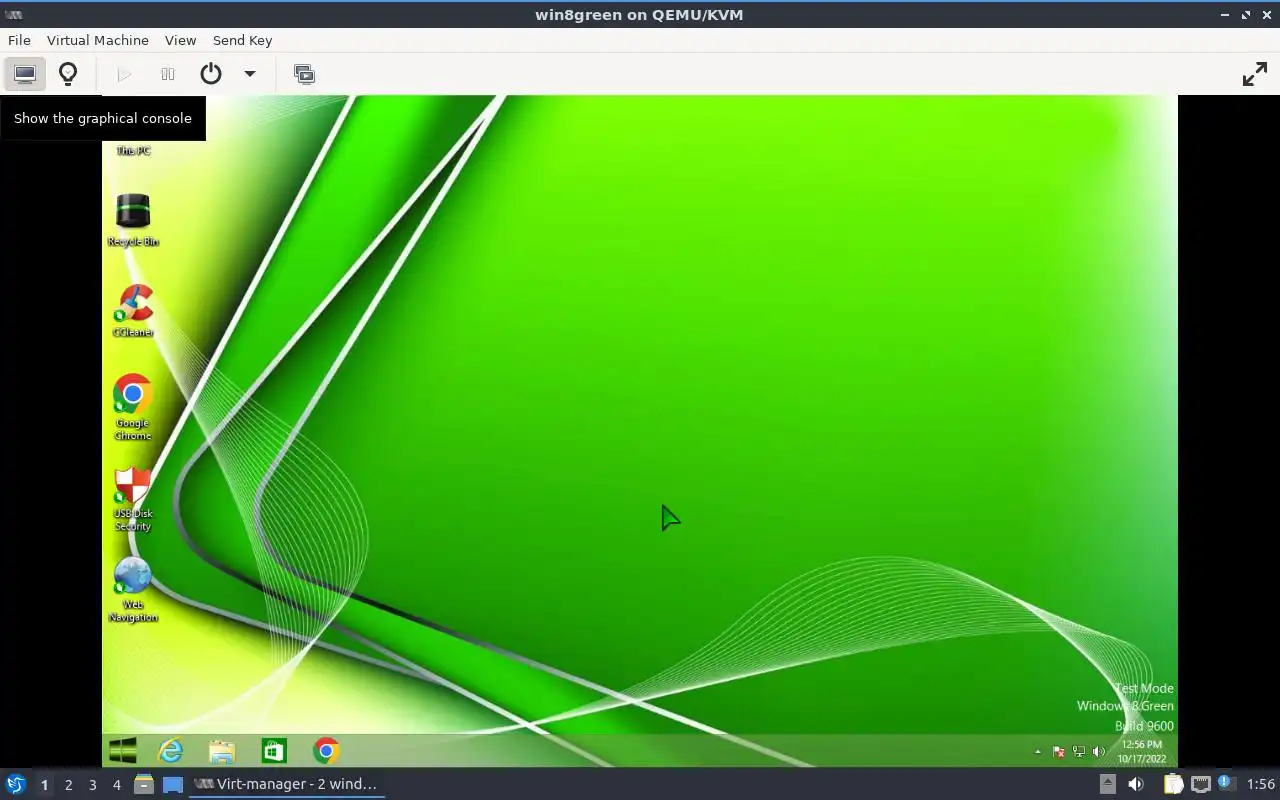This screenshot has height=800, width=1280.
Task: Select the Google Chrome desktop shortcut
Action: (133, 407)
